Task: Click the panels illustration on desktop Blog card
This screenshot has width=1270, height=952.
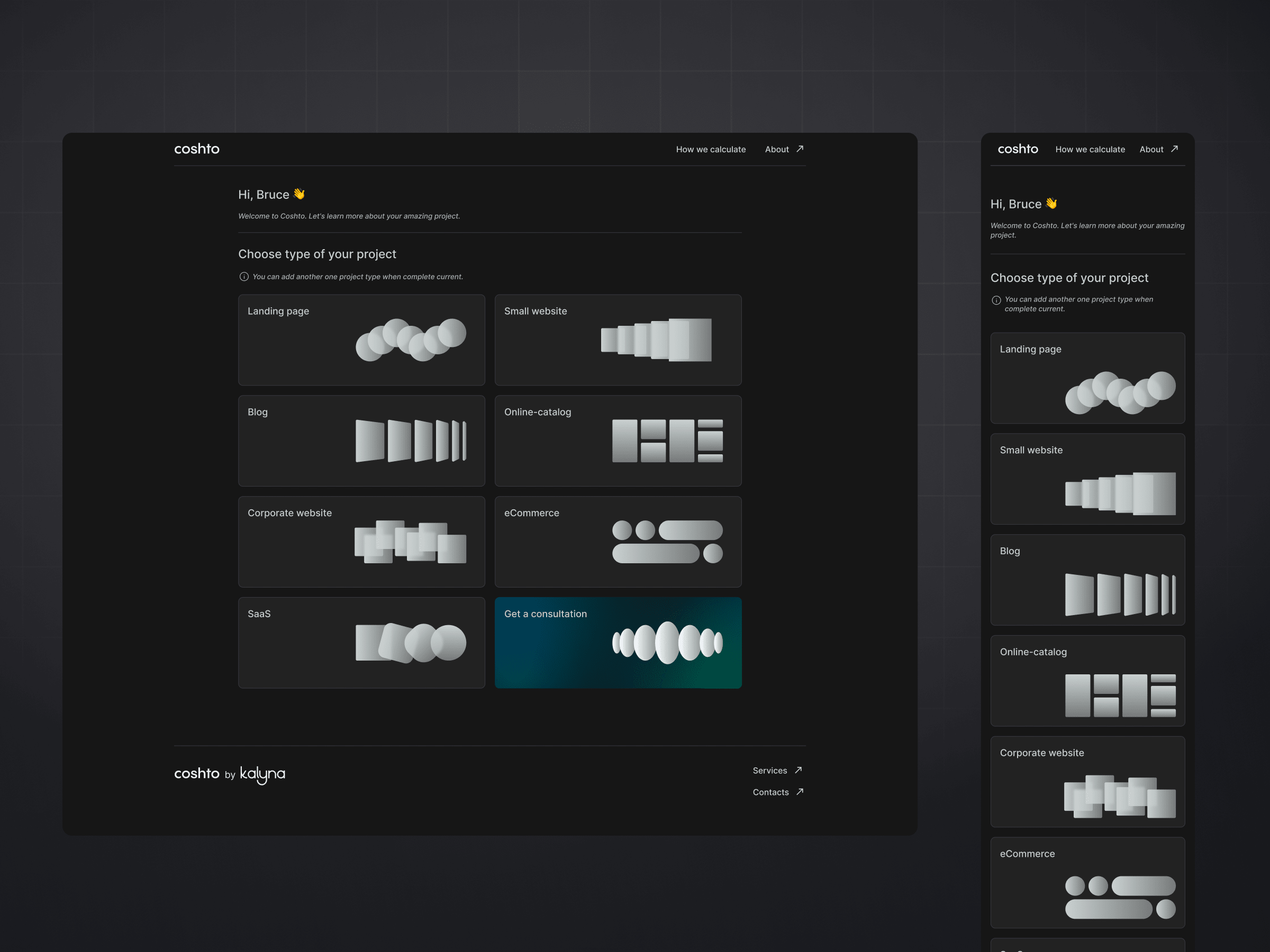Action: (411, 441)
